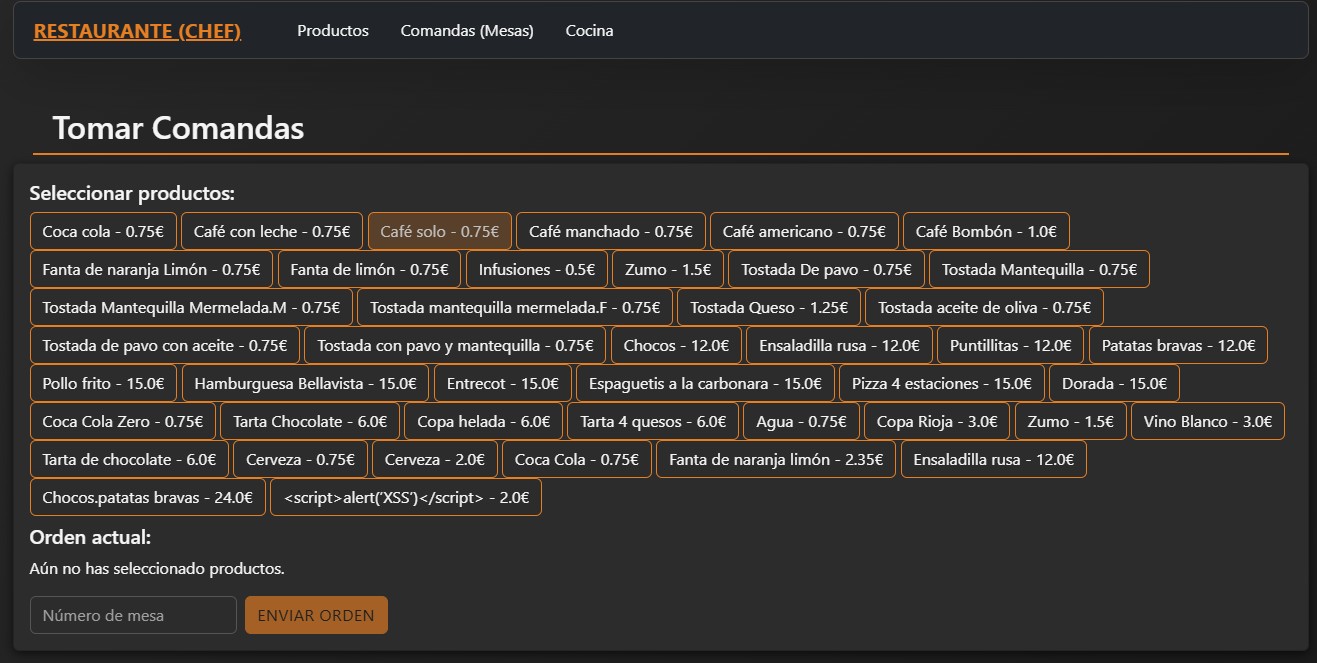
Task: Select Coca Cola Zero
Action: (x=123, y=421)
